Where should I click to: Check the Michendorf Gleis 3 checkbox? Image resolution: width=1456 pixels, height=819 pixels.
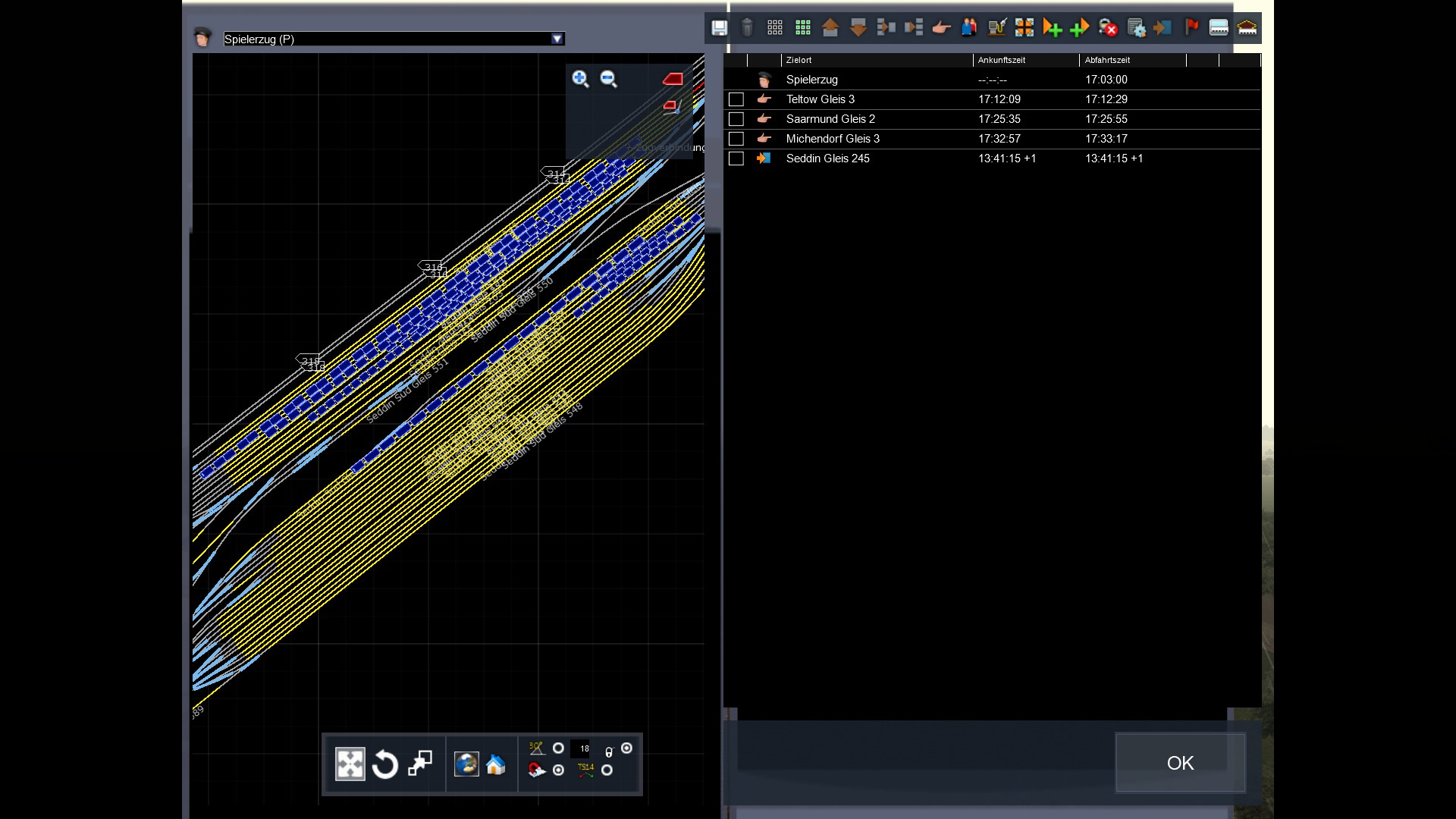736,139
